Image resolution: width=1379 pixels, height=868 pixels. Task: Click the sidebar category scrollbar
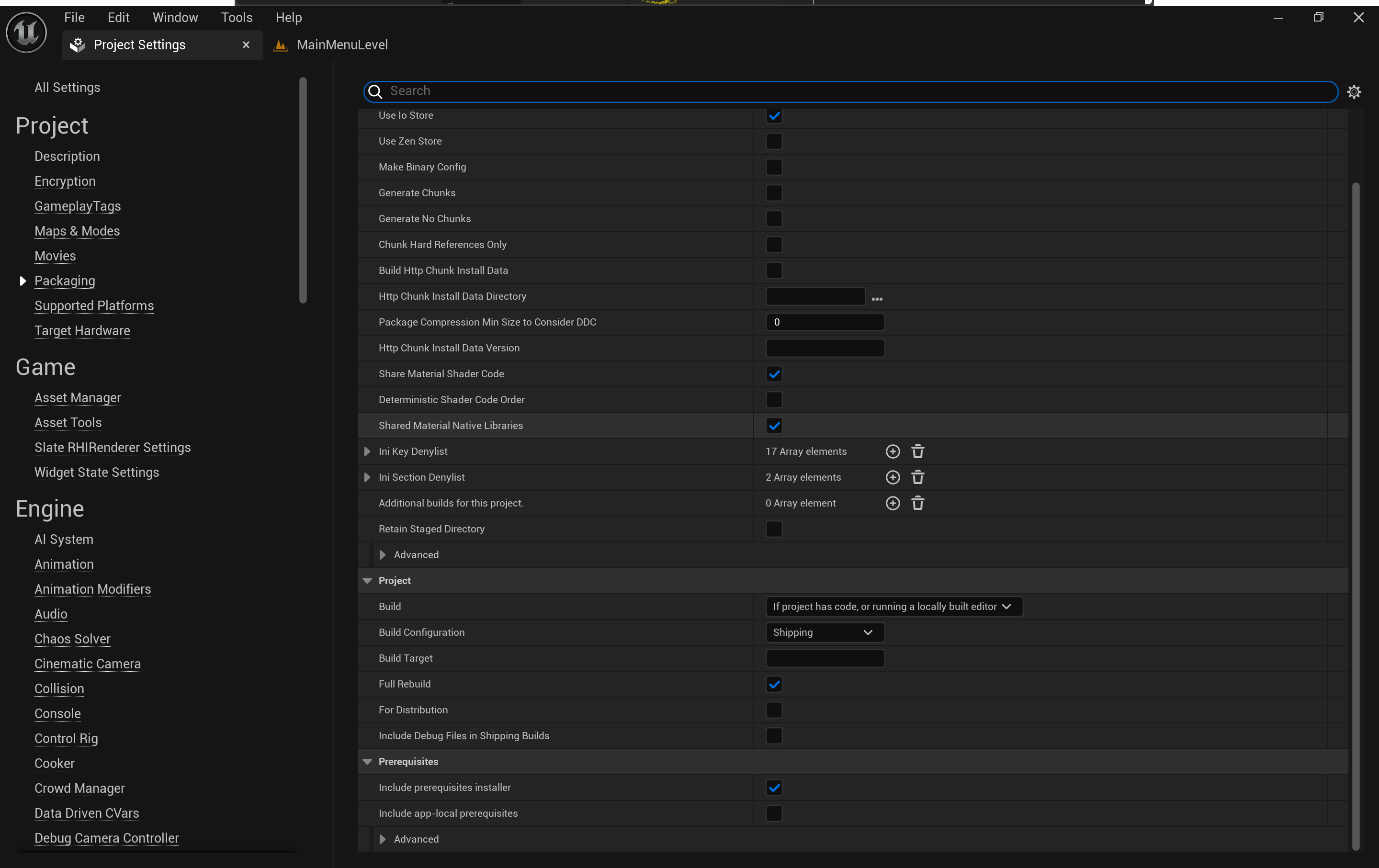point(303,190)
